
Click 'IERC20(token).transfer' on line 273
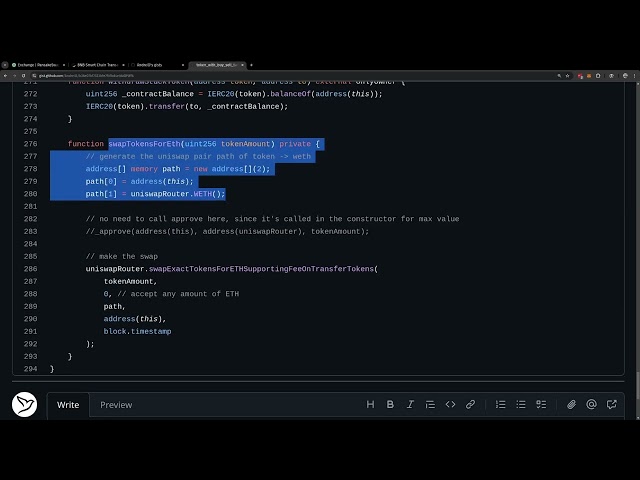133,107
